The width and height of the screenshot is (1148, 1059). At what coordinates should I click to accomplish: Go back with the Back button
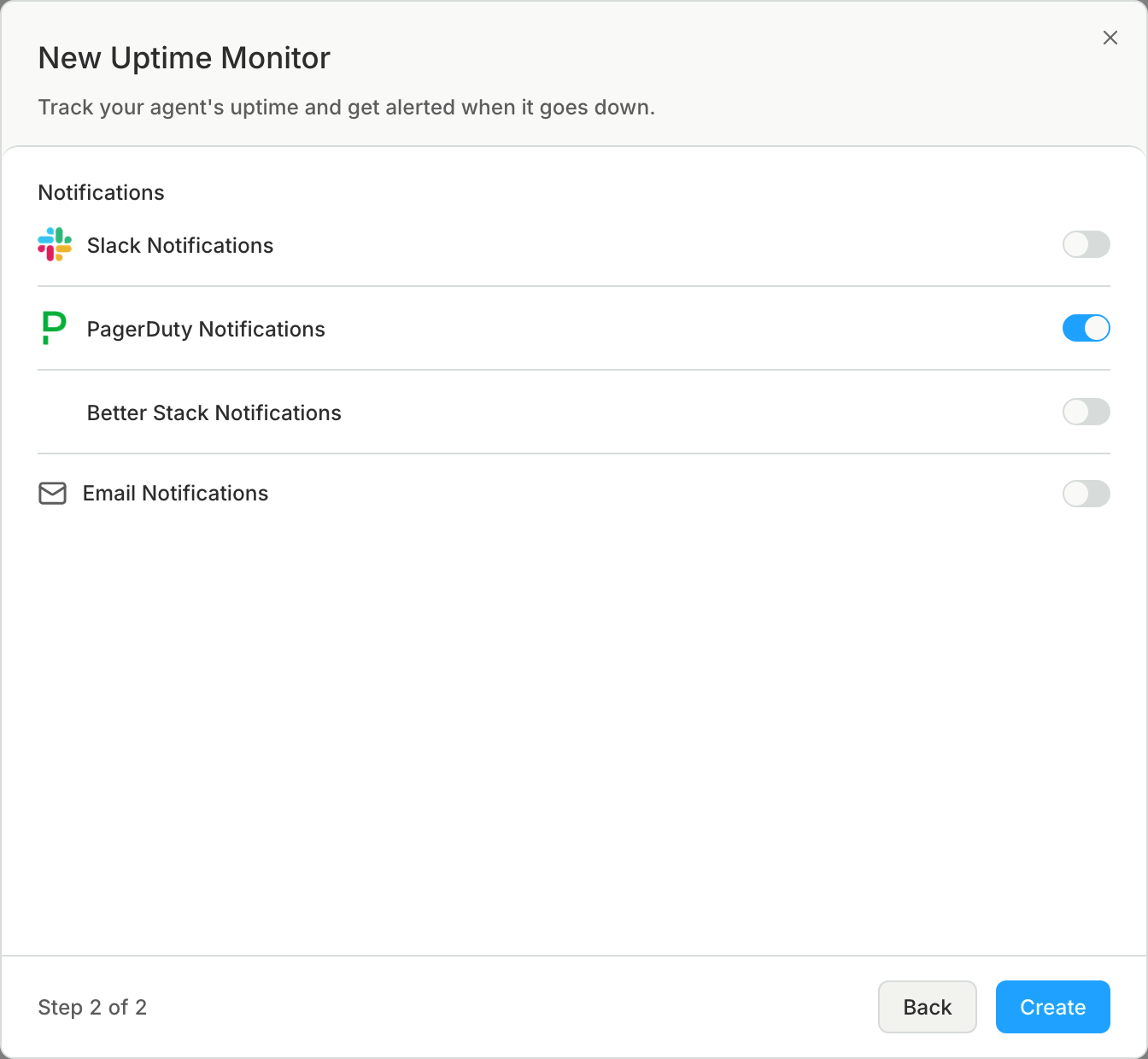928,1007
